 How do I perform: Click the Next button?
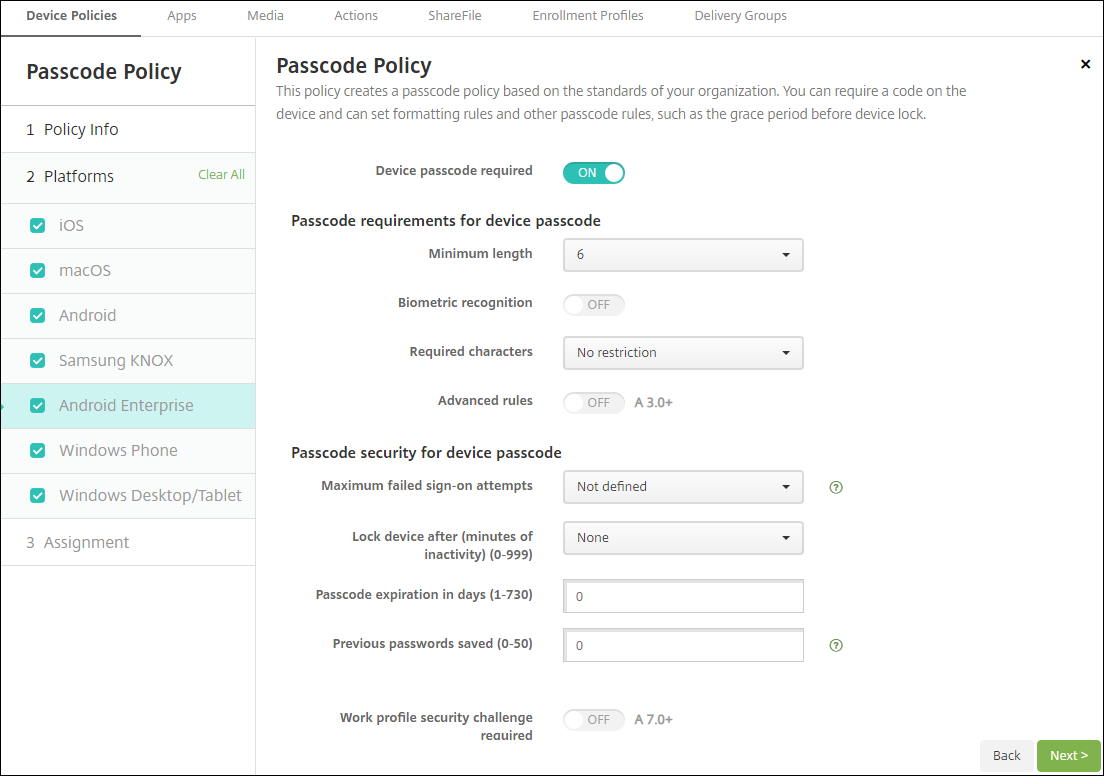pyautogui.click(x=1068, y=756)
